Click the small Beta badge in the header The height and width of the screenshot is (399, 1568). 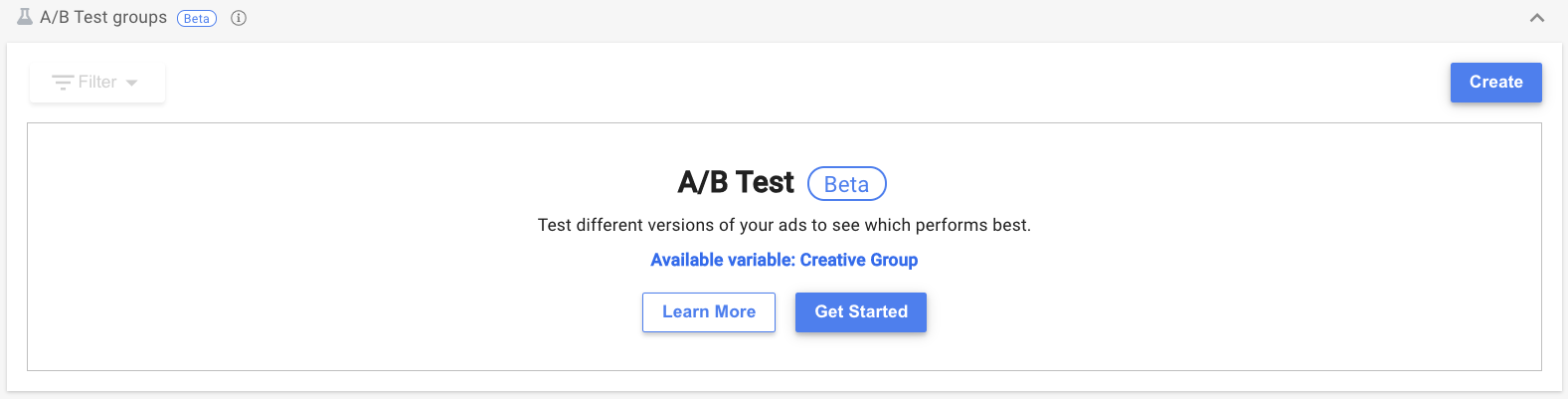[x=197, y=18]
